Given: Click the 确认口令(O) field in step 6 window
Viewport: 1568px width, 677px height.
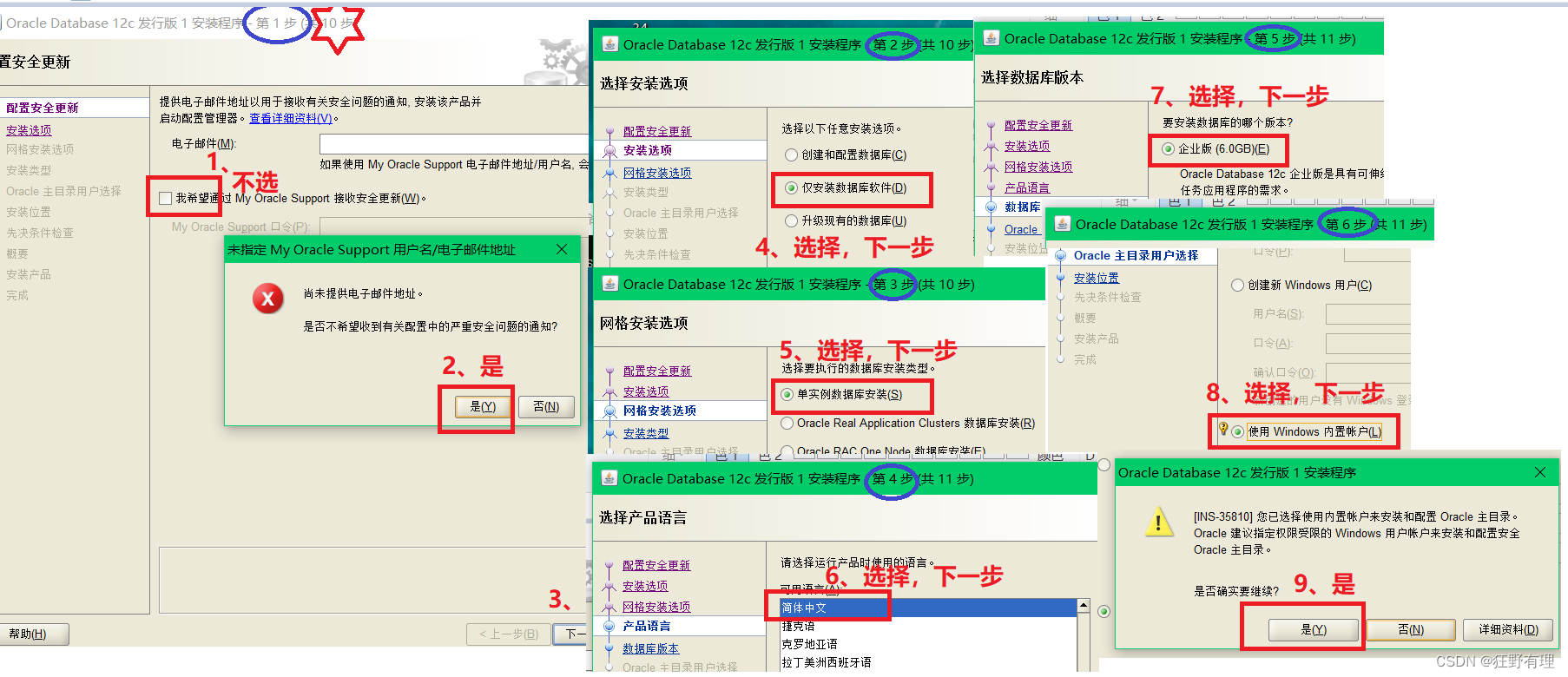Looking at the screenshot, I should tap(1367, 373).
